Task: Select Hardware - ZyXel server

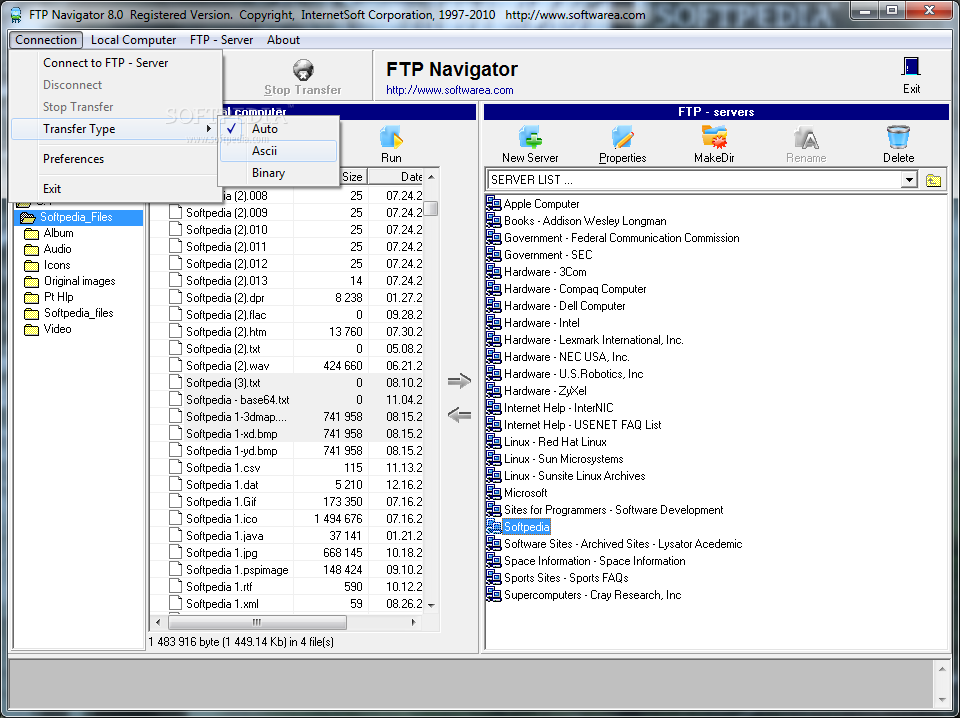Action: [545, 391]
